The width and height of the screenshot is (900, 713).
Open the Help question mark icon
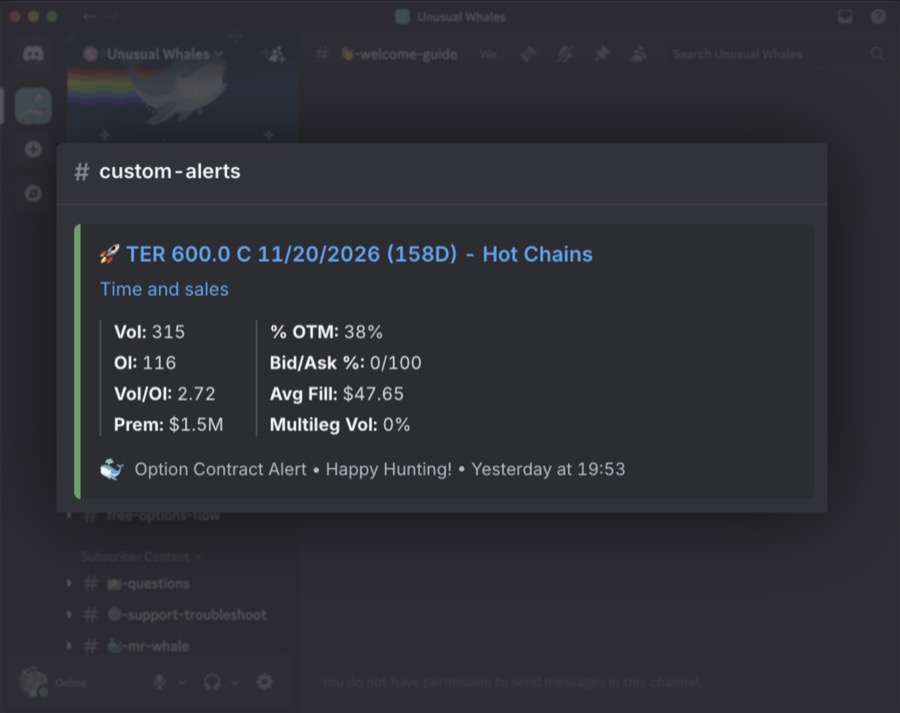tap(878, 17)
